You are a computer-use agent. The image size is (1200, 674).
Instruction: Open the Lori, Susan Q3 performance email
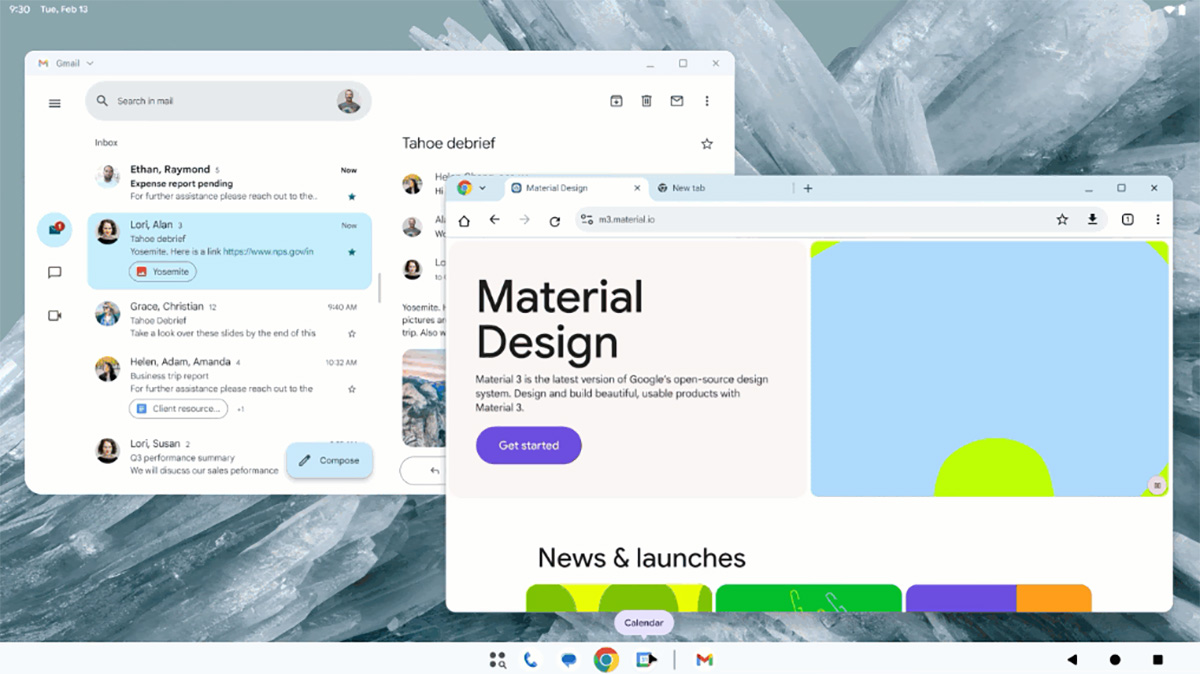click(x=190, y=457)
